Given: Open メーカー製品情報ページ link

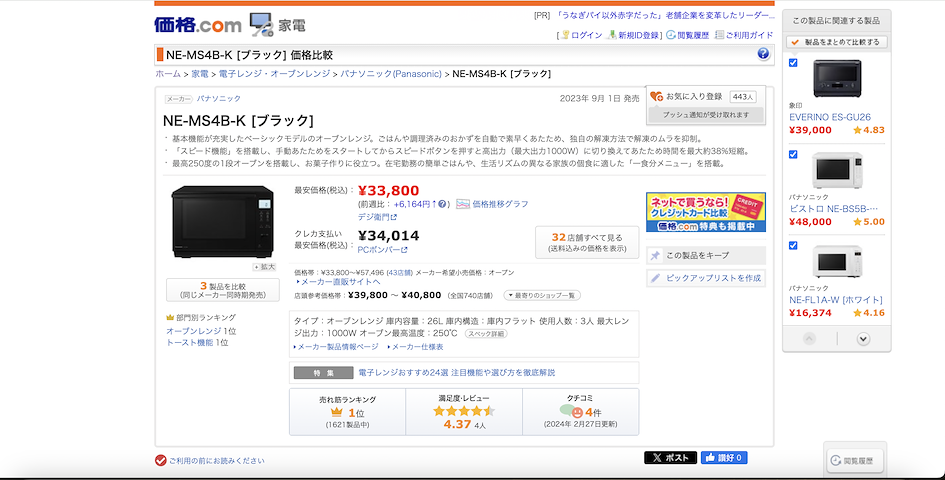Looking at the screenshot, I should pyautogui.click(x=336, y=347).
